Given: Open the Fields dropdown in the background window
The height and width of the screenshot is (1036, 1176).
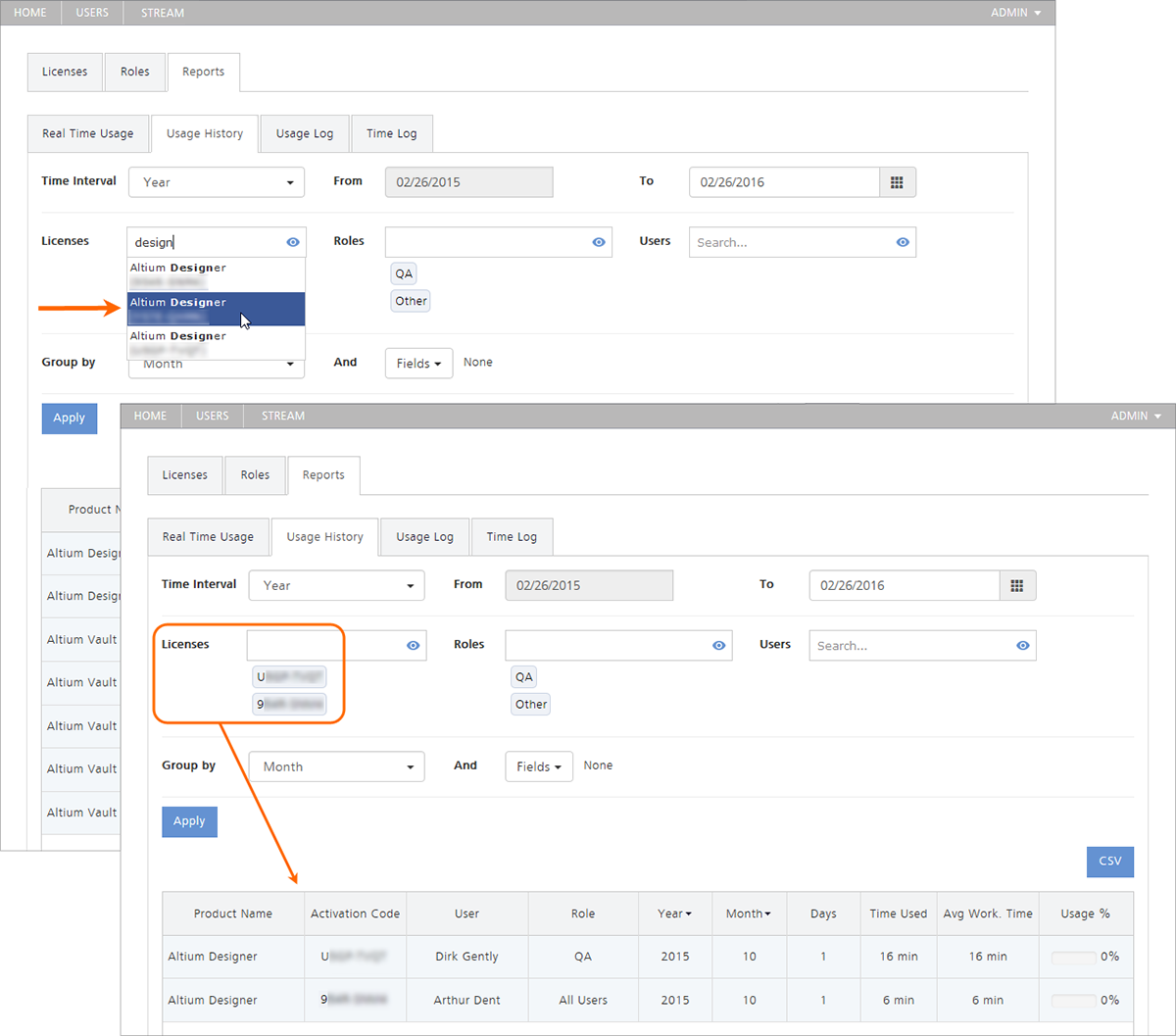Looking at the screenshot, I should pyautogui.click(x=418, y=364).
